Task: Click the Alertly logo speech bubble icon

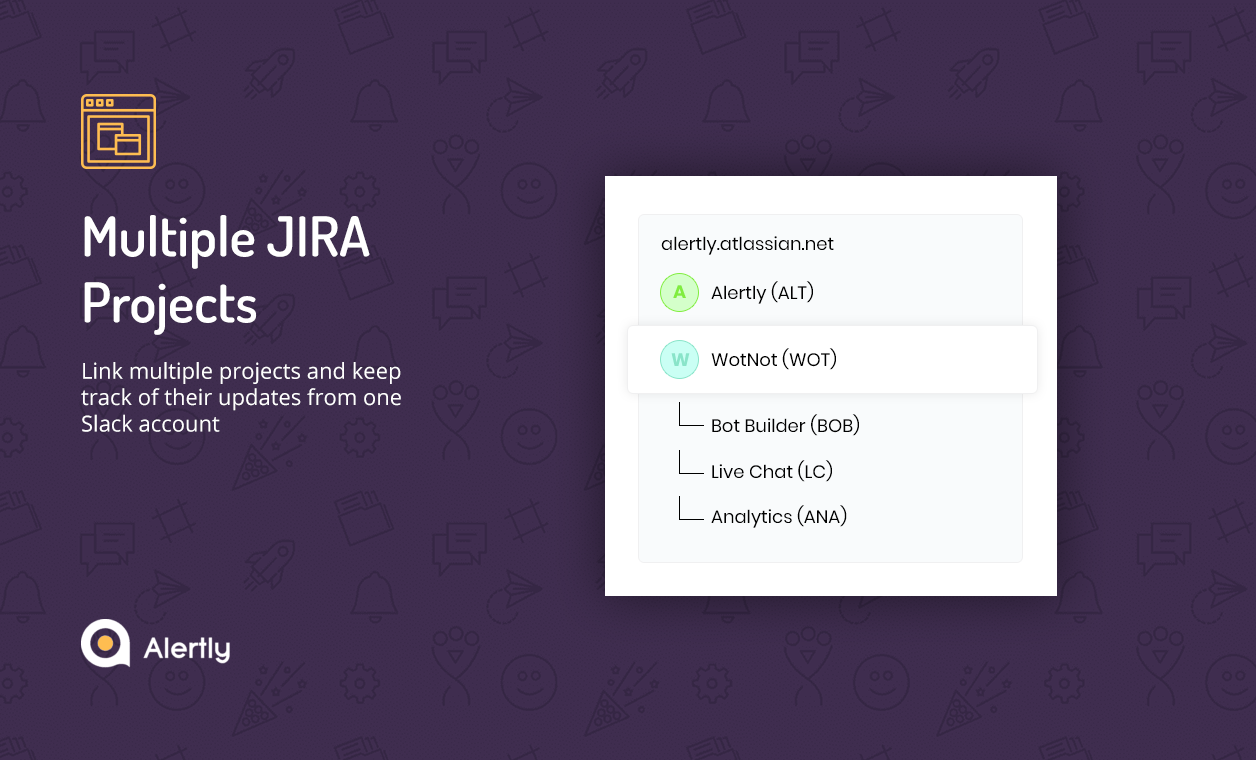Action: [106, 644]
